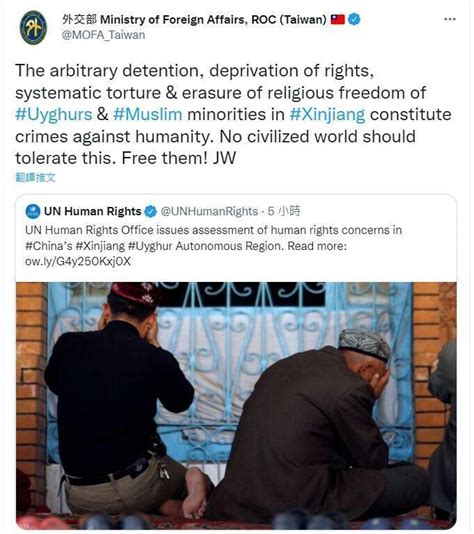This screenshot has width=474, height=534.
Task: Click the blue verified badge beside Taiwan flag
Action: click(354, 19)
